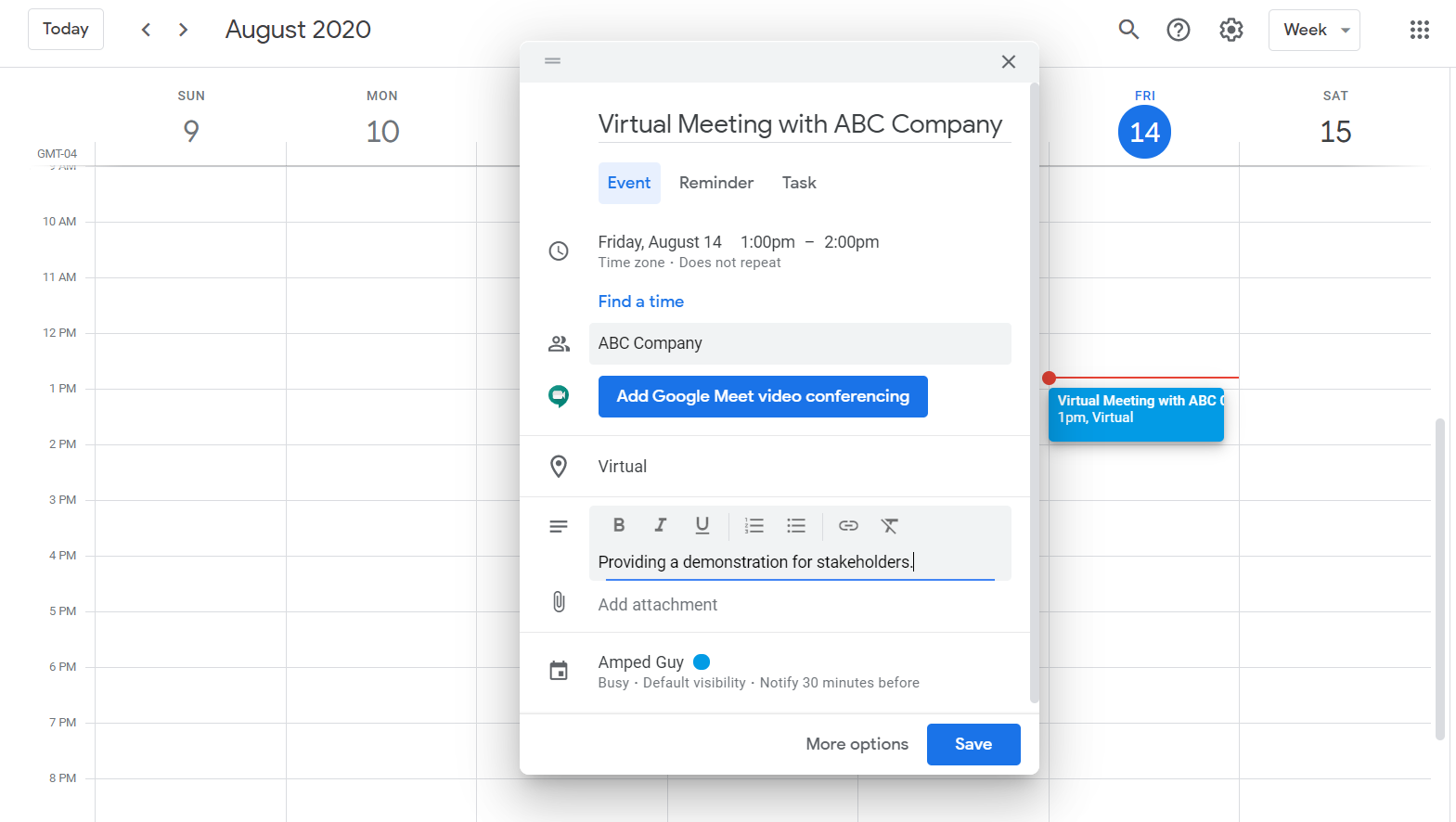This screenshot has width=1456, height=822.
Task: Click the Google Meet camera icon
Action: [x=559, y=396]
